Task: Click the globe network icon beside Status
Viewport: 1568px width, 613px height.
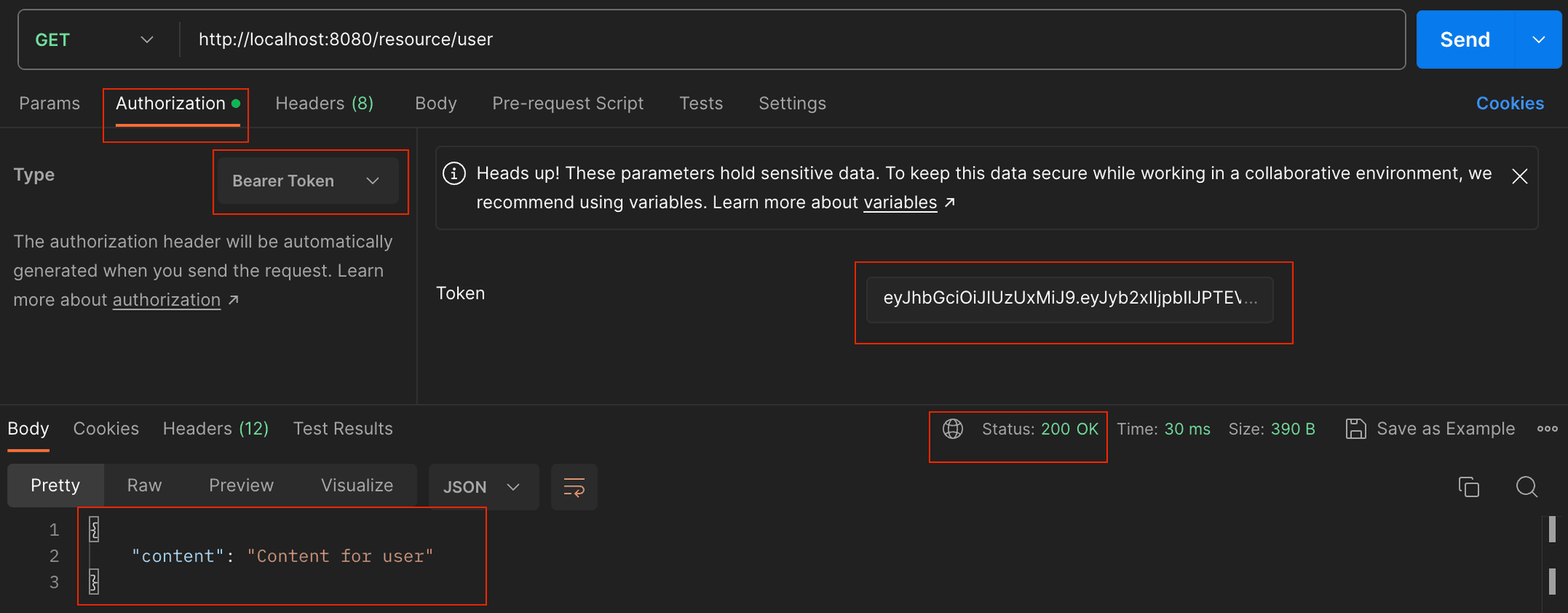Action: (952, 429)
